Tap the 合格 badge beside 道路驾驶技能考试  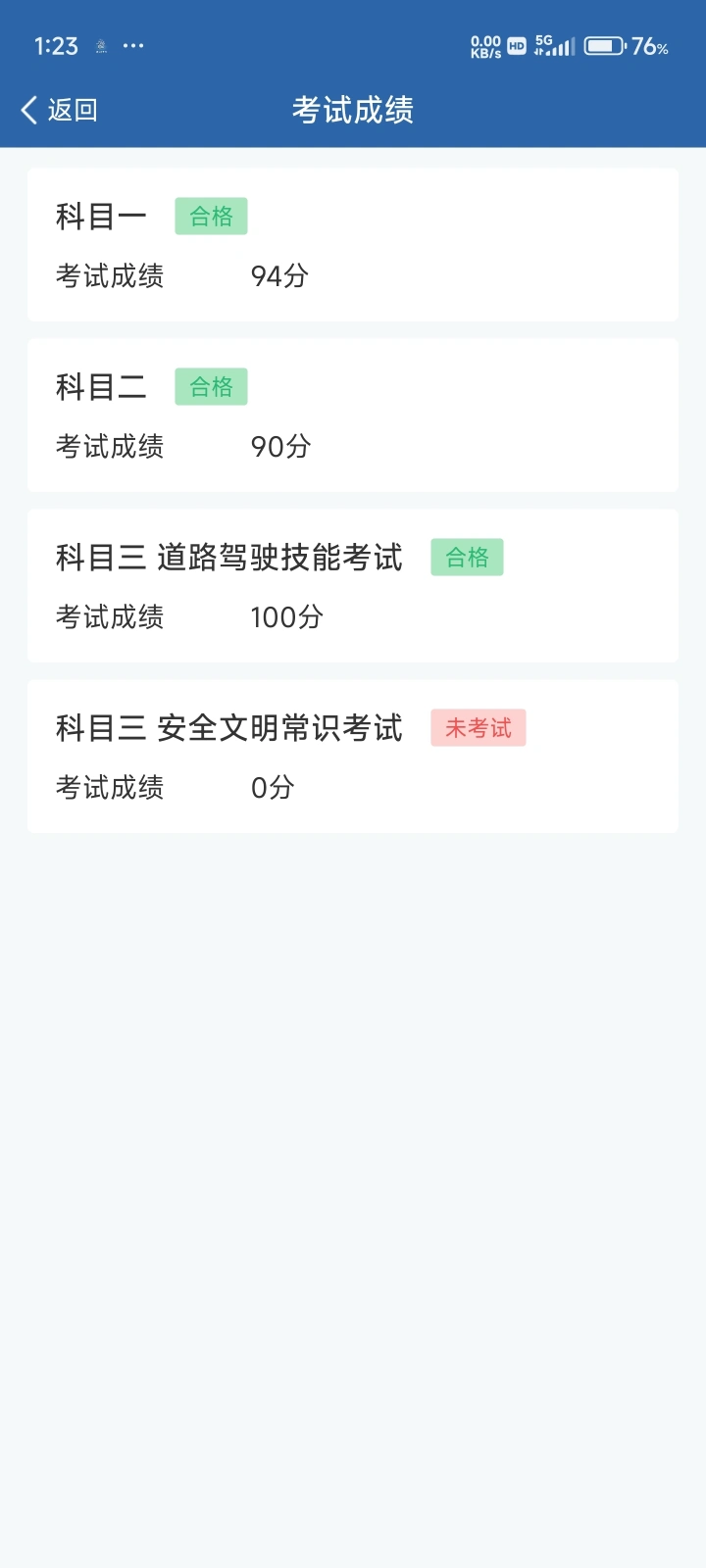pyautogui.click(x=467, y=558)
